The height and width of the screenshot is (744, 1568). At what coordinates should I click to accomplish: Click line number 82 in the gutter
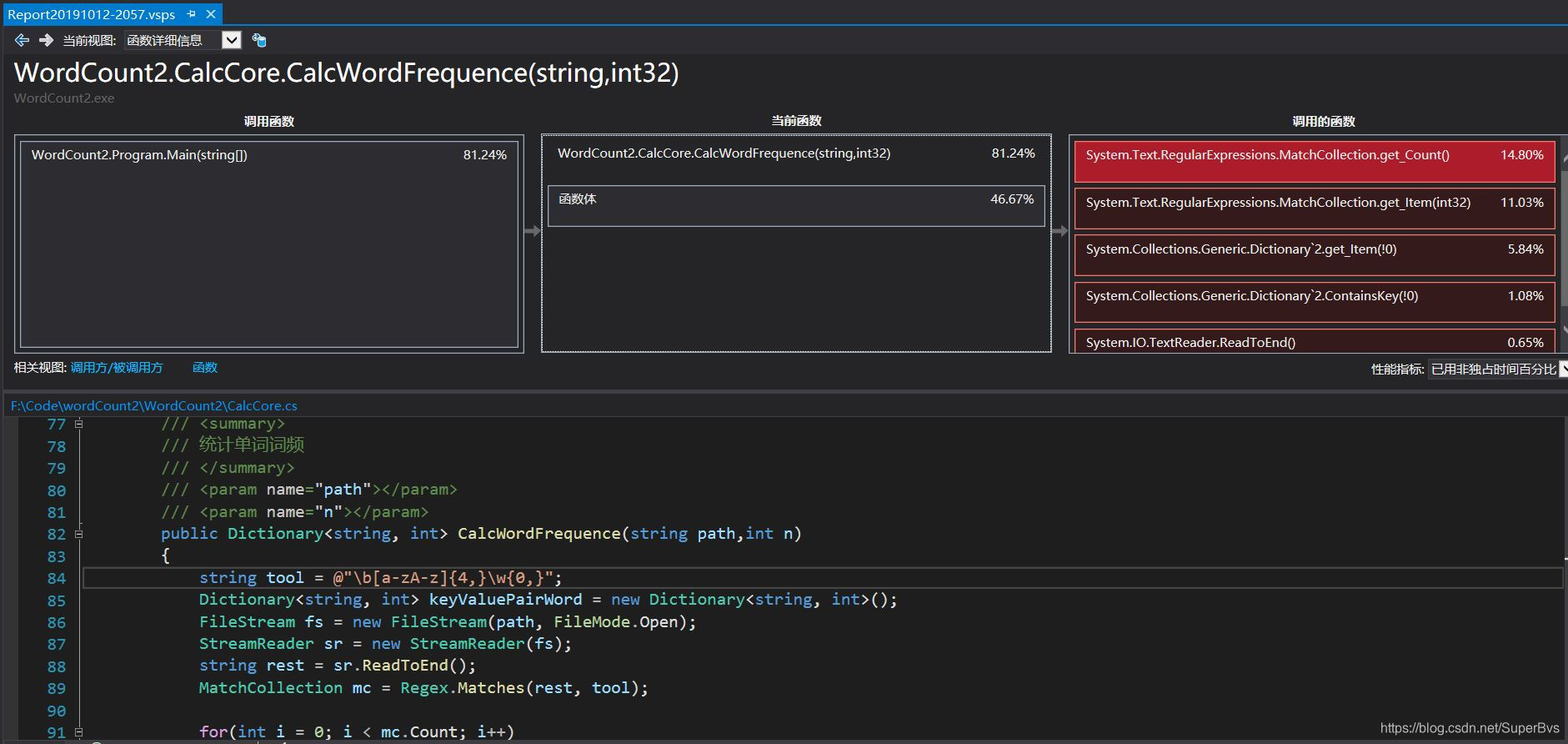coord(57,534)
